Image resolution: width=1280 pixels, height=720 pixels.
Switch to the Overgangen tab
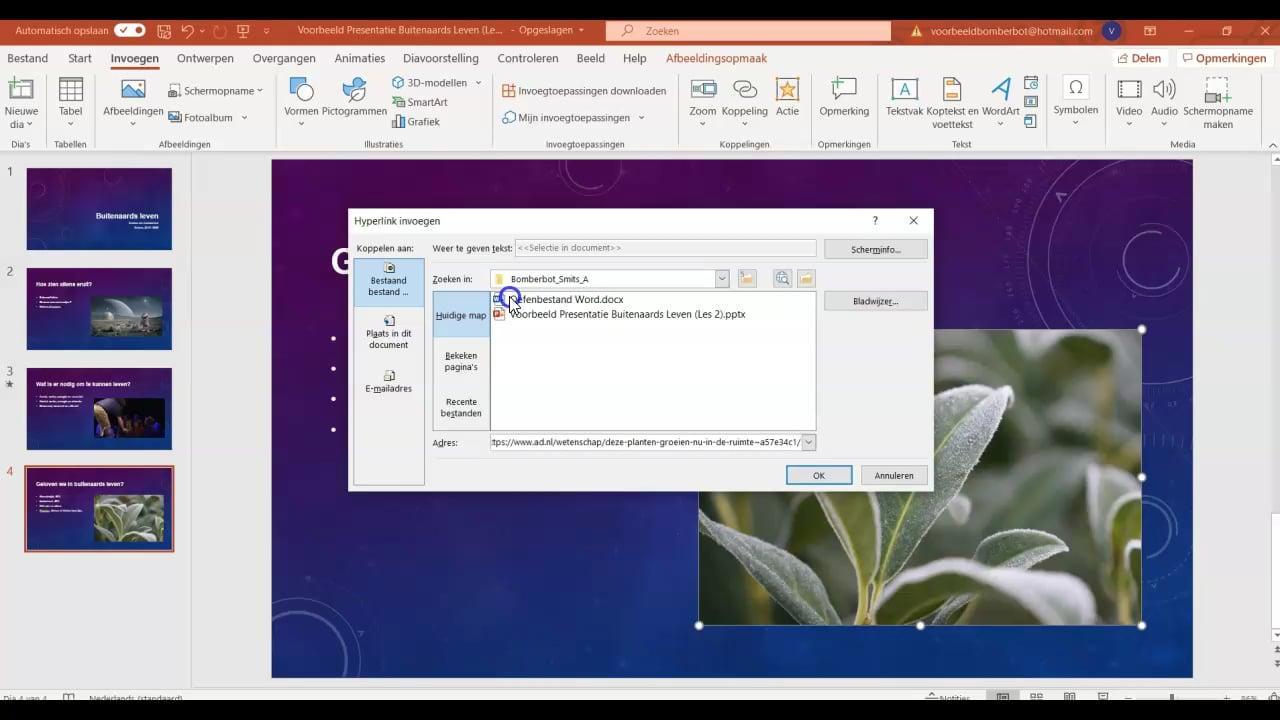[x=284, y=58]
